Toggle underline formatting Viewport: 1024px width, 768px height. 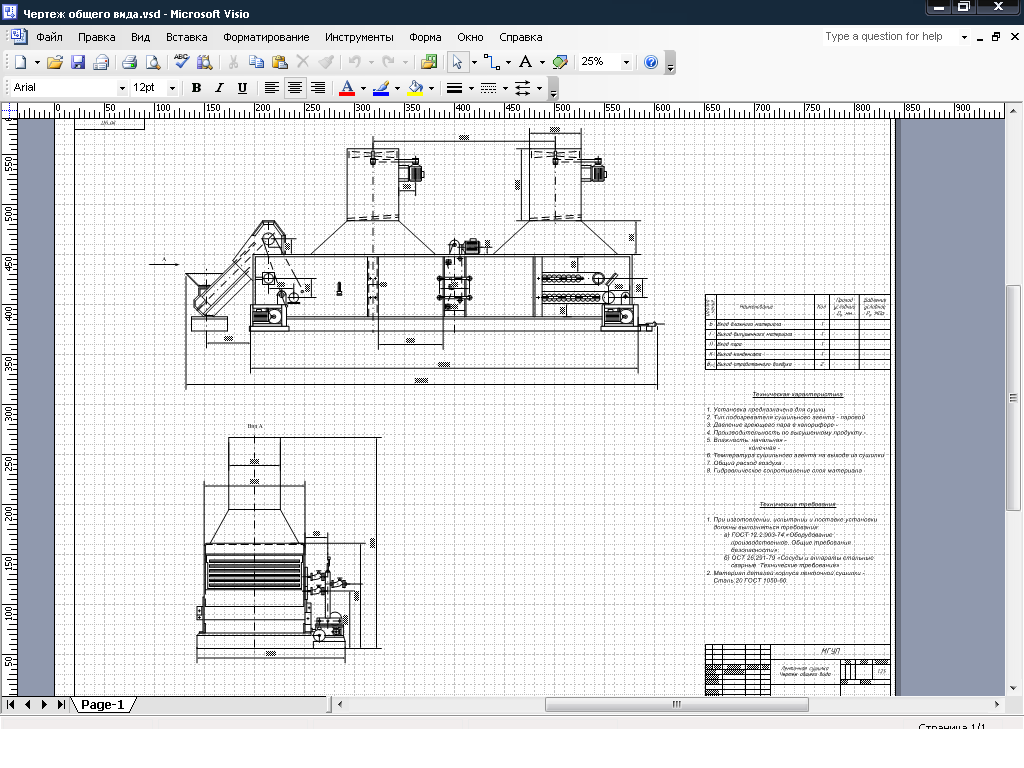[242, 88]
